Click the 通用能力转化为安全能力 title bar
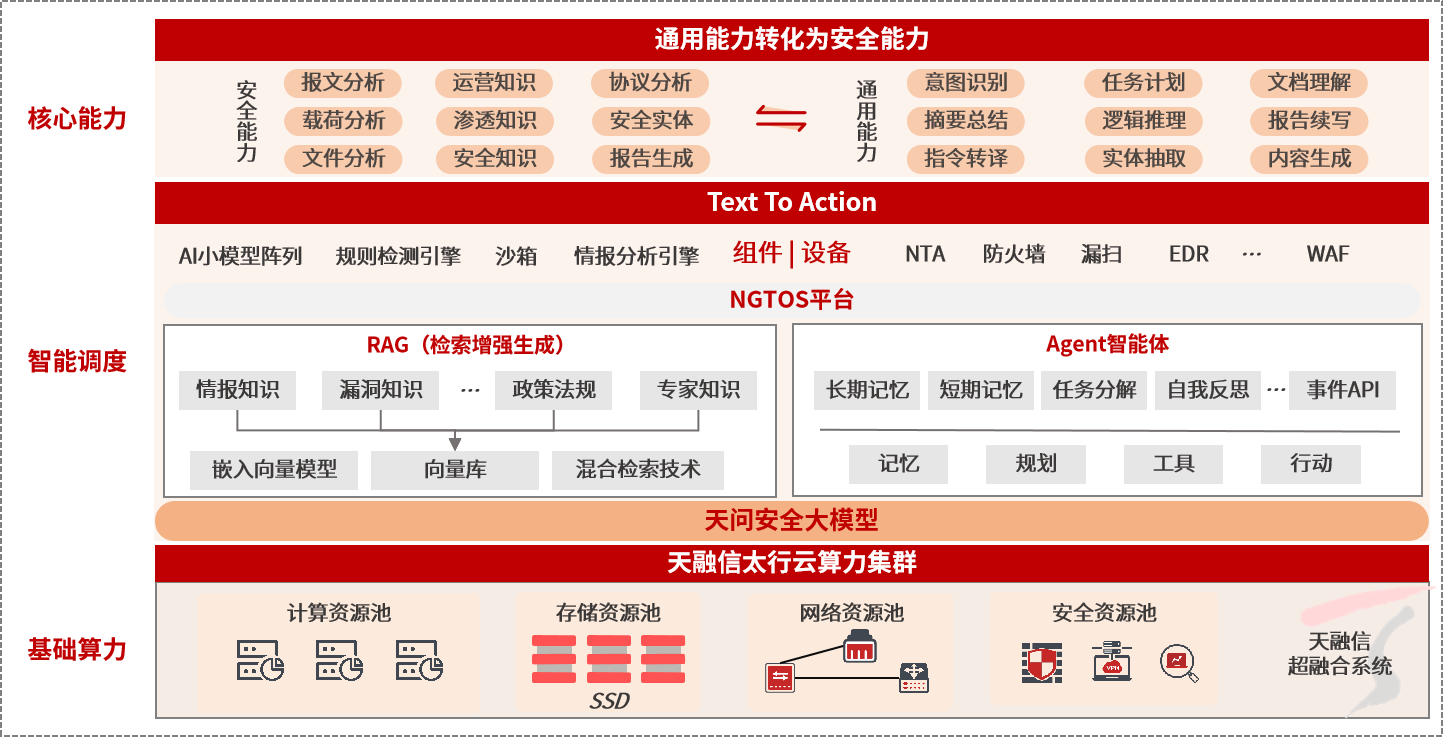The height and width of the screenshot is (737, 1444). pyautogui.click(x=791, y=40)
